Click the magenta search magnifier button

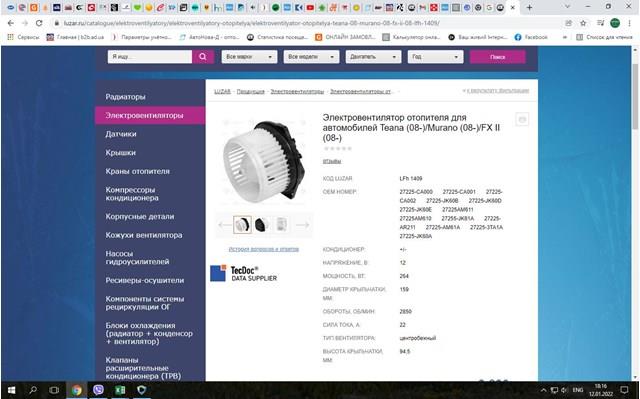203,57
